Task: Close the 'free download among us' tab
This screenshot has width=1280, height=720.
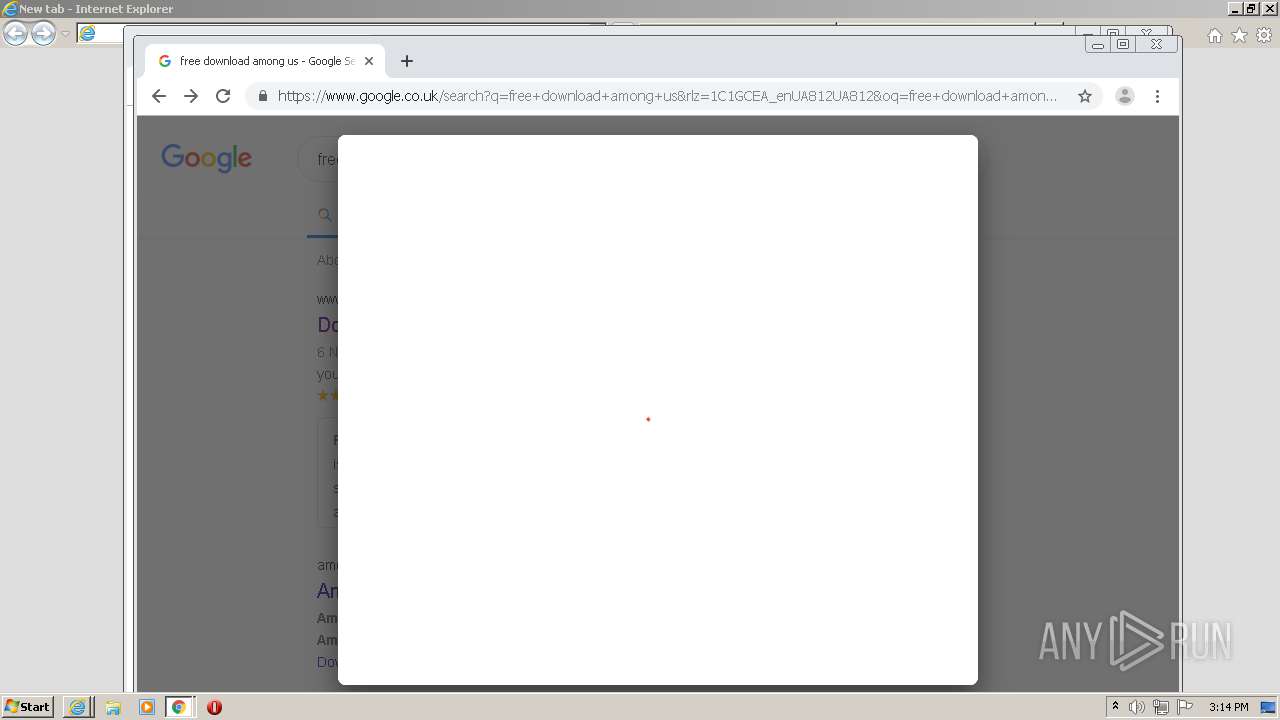Action: click(x=368, y=61)
